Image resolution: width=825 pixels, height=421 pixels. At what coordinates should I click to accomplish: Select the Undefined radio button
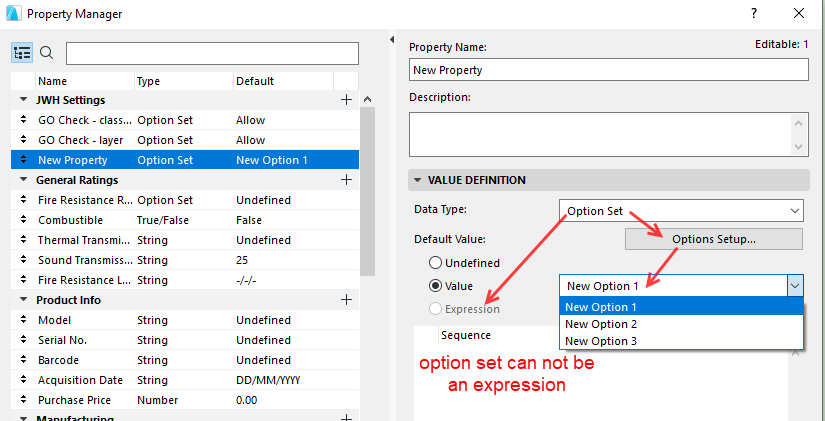pos(435,263)
